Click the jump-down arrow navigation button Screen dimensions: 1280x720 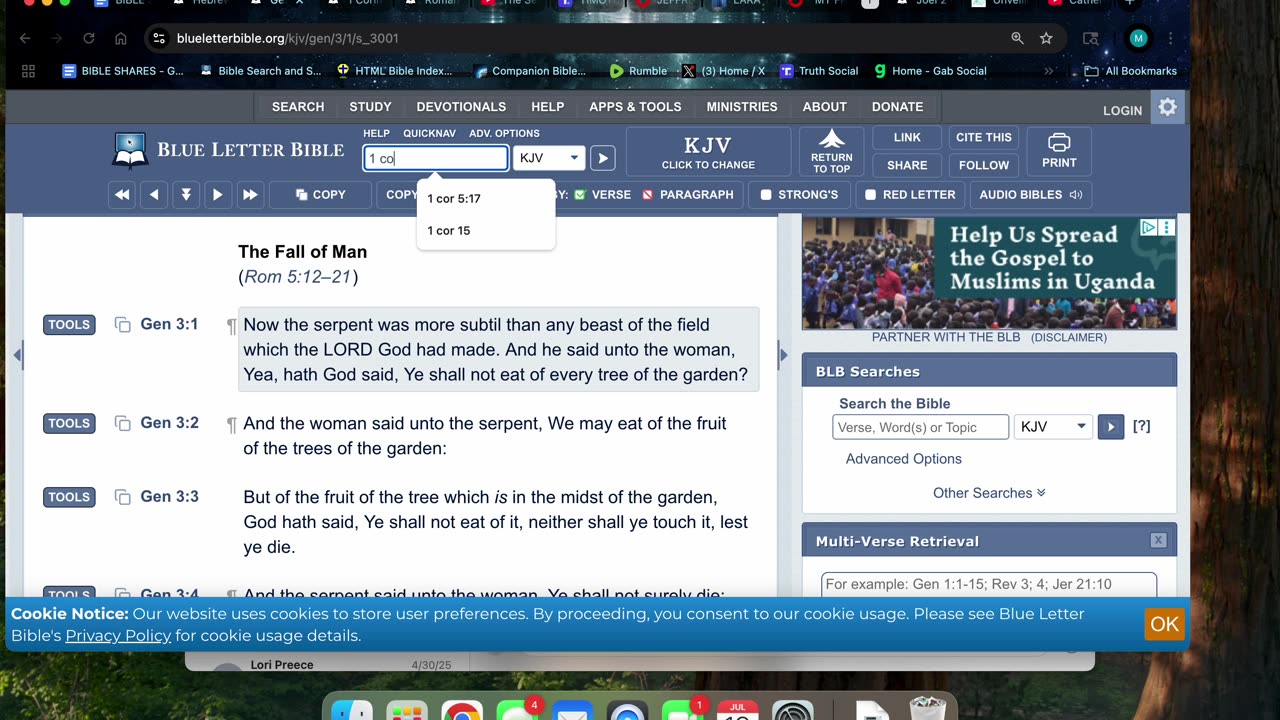pyautogui.click(x=186, y=195)
